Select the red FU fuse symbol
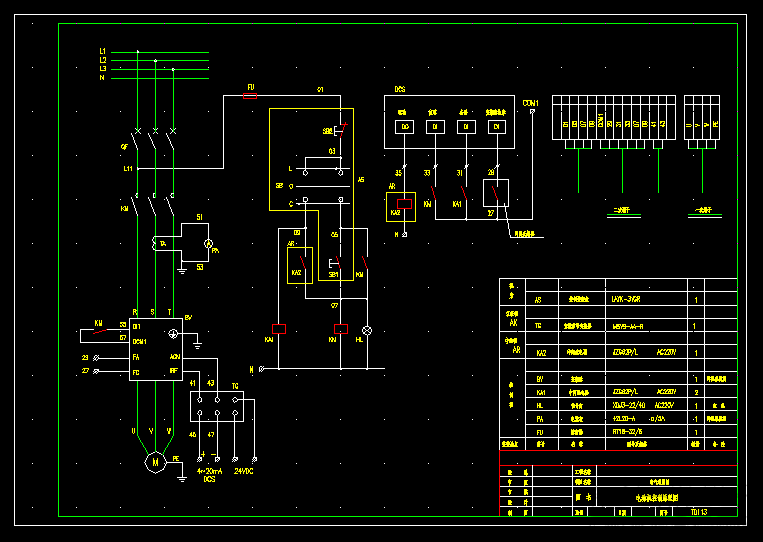The image size is (763, 542). coord(250,96)
